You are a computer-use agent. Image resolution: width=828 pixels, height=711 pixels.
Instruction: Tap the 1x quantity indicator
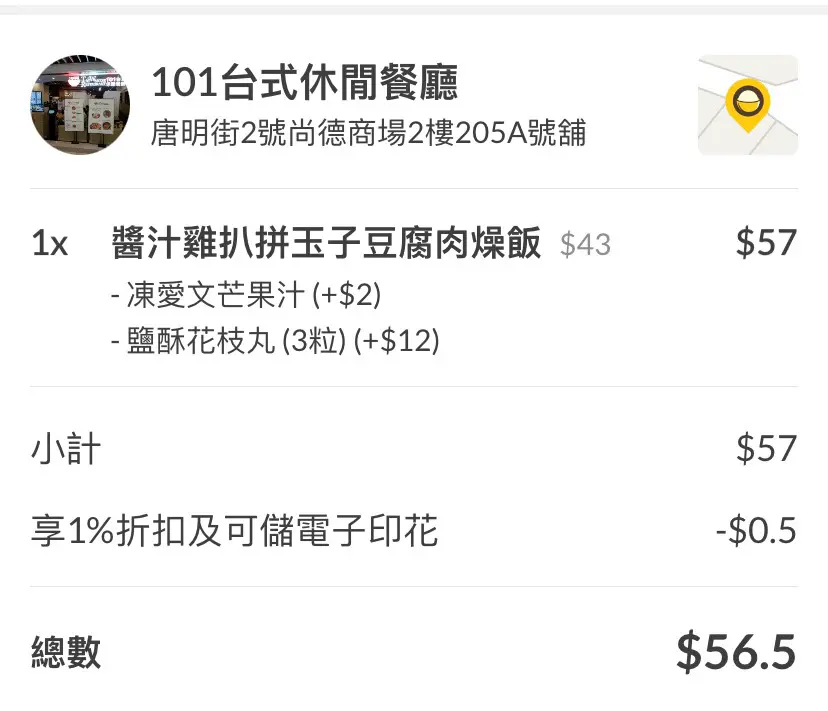point(50,244)
